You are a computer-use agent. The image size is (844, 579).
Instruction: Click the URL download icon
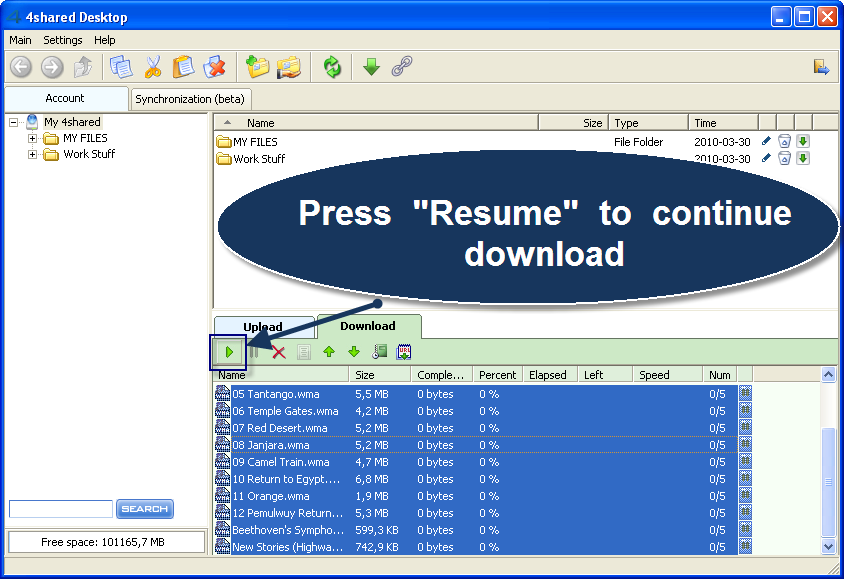(x=404, y=352)
